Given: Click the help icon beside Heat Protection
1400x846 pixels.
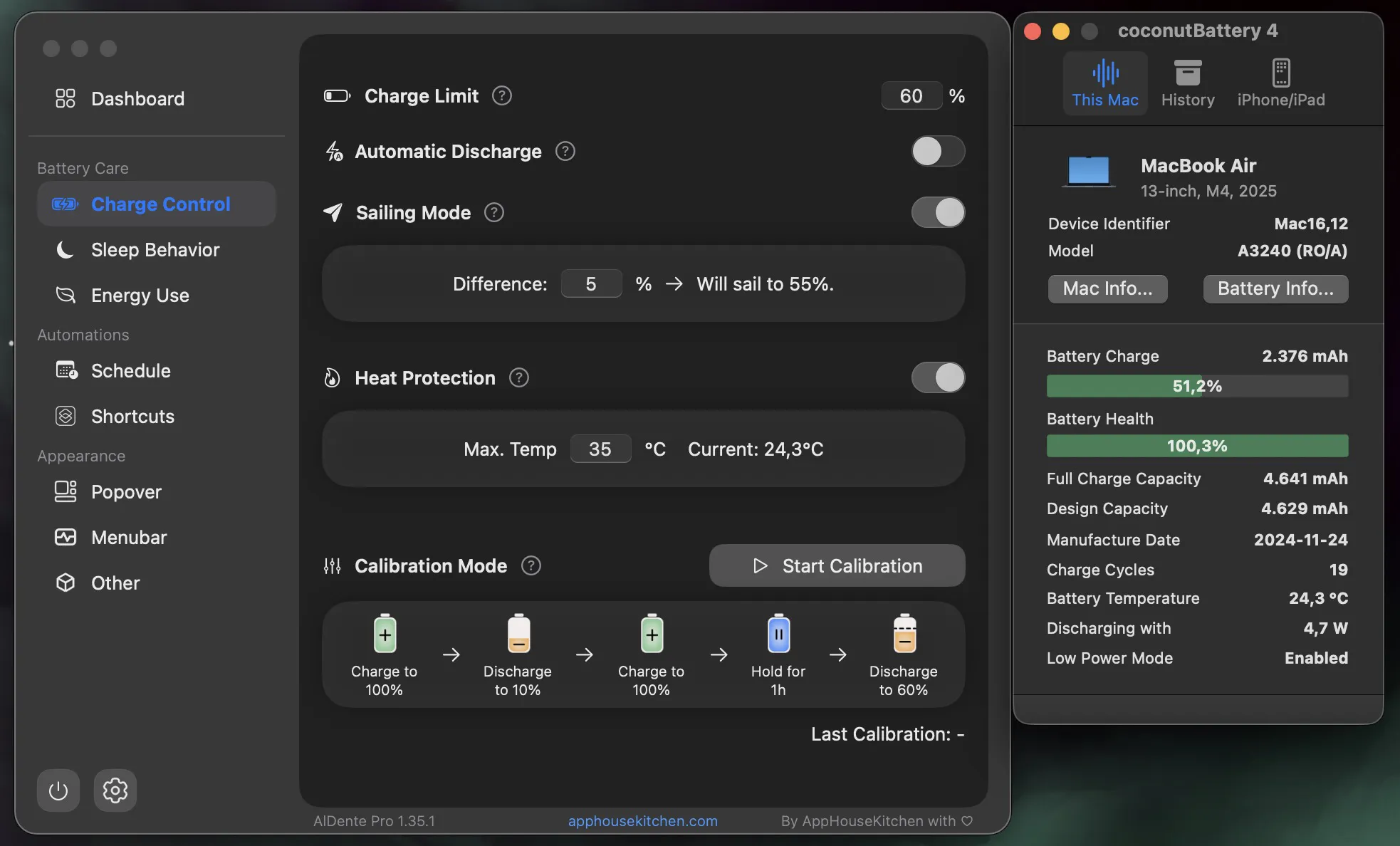Looking at the screenshot, I should (x=519, y=378).
